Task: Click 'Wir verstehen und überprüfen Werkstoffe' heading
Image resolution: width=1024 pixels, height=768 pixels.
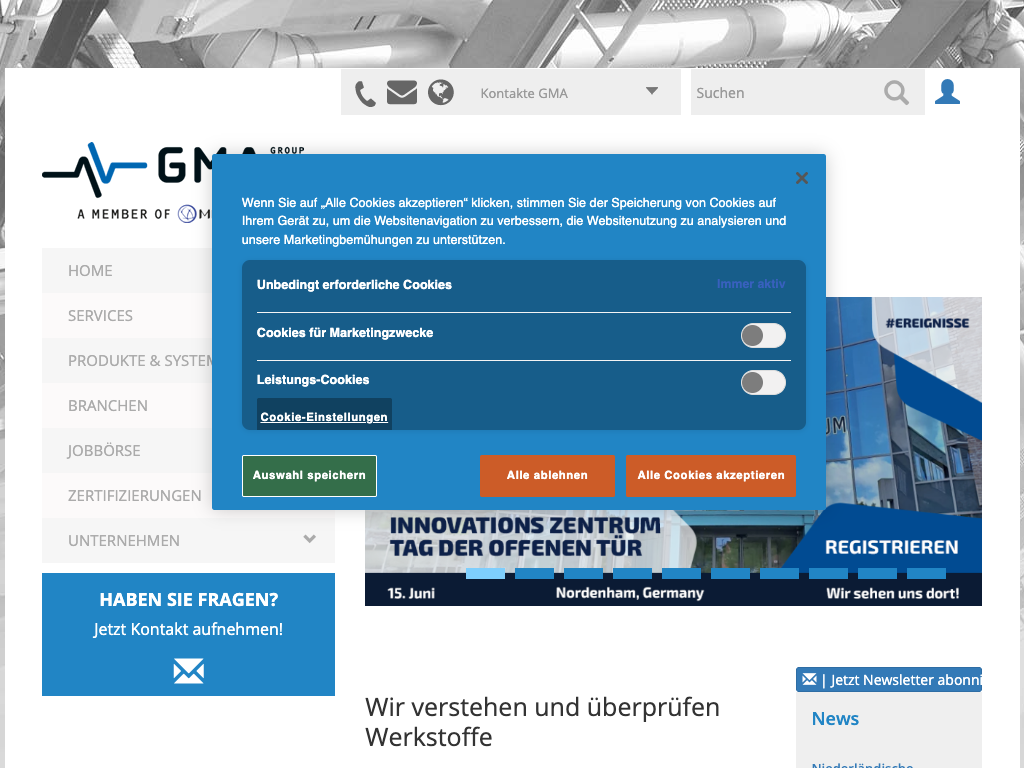Action: click(542, 722)
